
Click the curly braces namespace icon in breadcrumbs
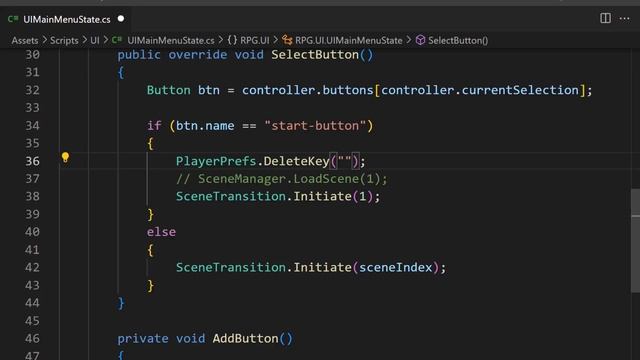(232, 40)
